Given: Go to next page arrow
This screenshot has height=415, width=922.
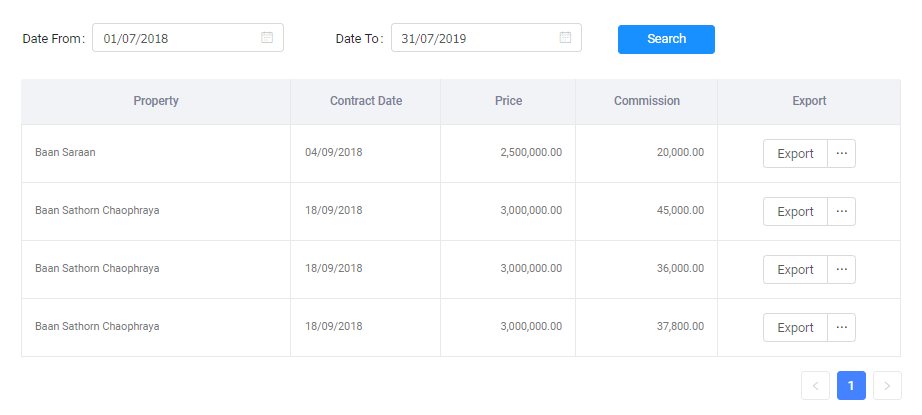Looking at the screenshot, I should (x=887, y=386).
